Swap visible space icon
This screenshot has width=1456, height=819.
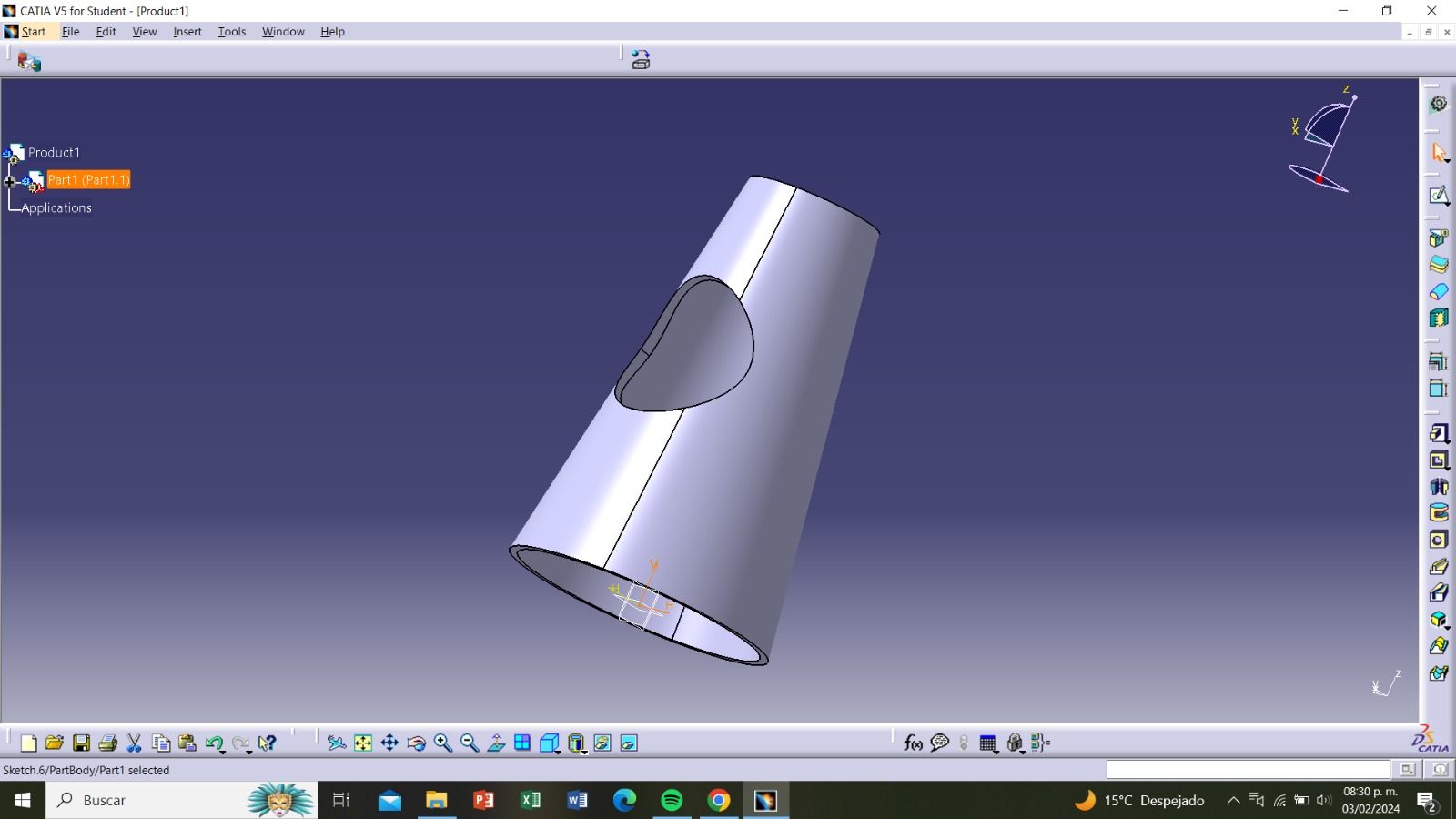click(x=629, y=743)
